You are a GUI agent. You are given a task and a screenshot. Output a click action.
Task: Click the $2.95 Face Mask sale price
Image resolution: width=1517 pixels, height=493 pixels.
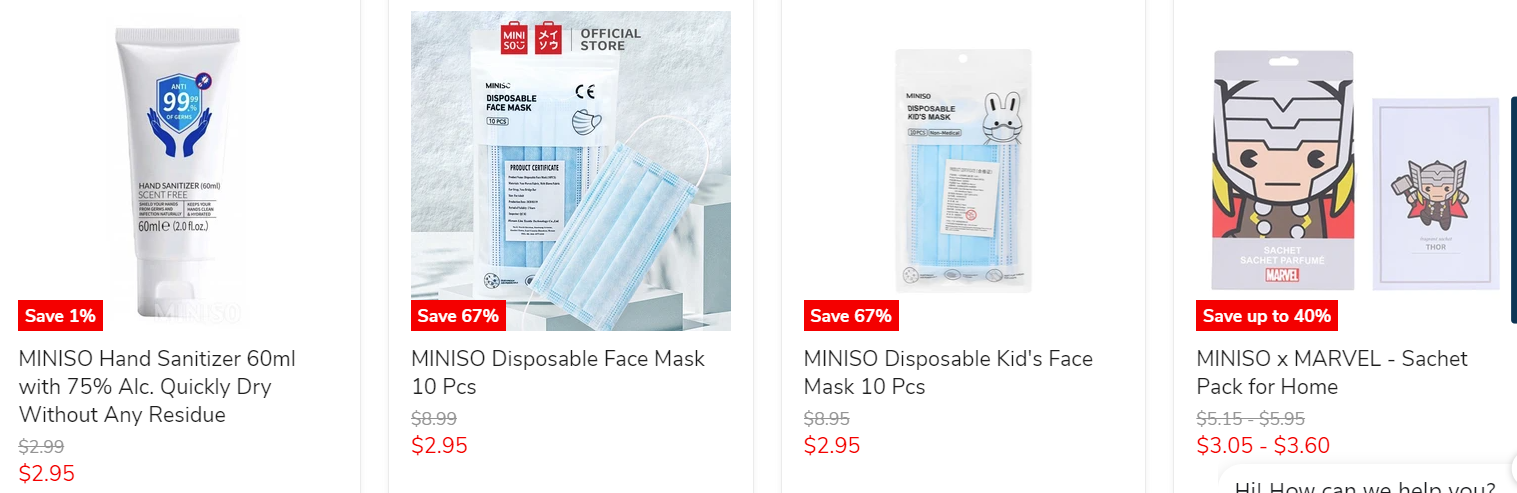(x=439, y=446)
